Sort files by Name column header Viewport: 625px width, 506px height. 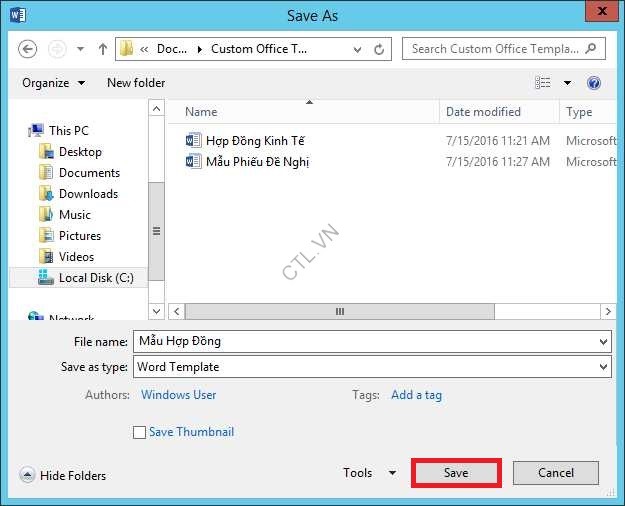(201, 112)
